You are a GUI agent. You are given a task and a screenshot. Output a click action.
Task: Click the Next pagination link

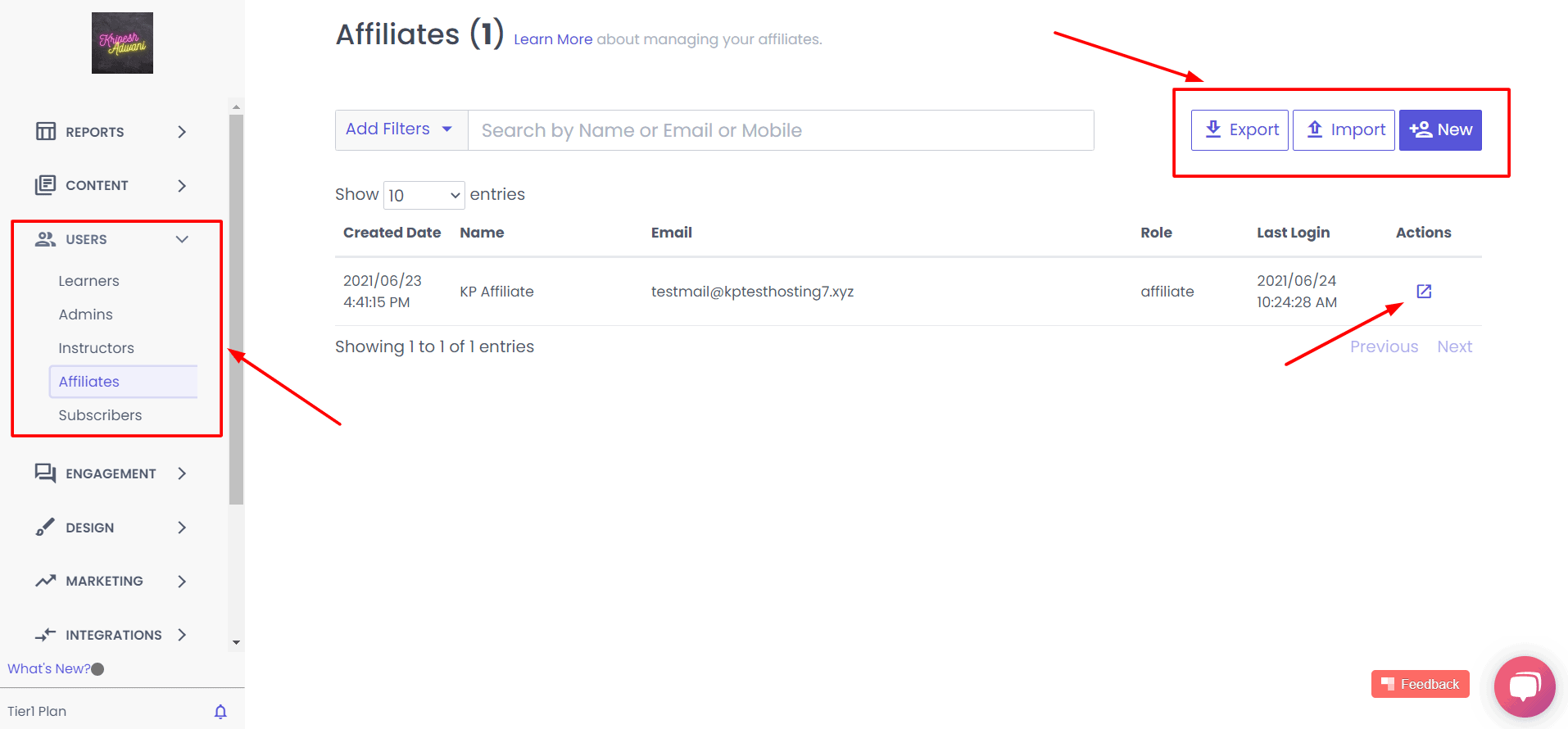pyautogui.click(x=1455, y=346)
